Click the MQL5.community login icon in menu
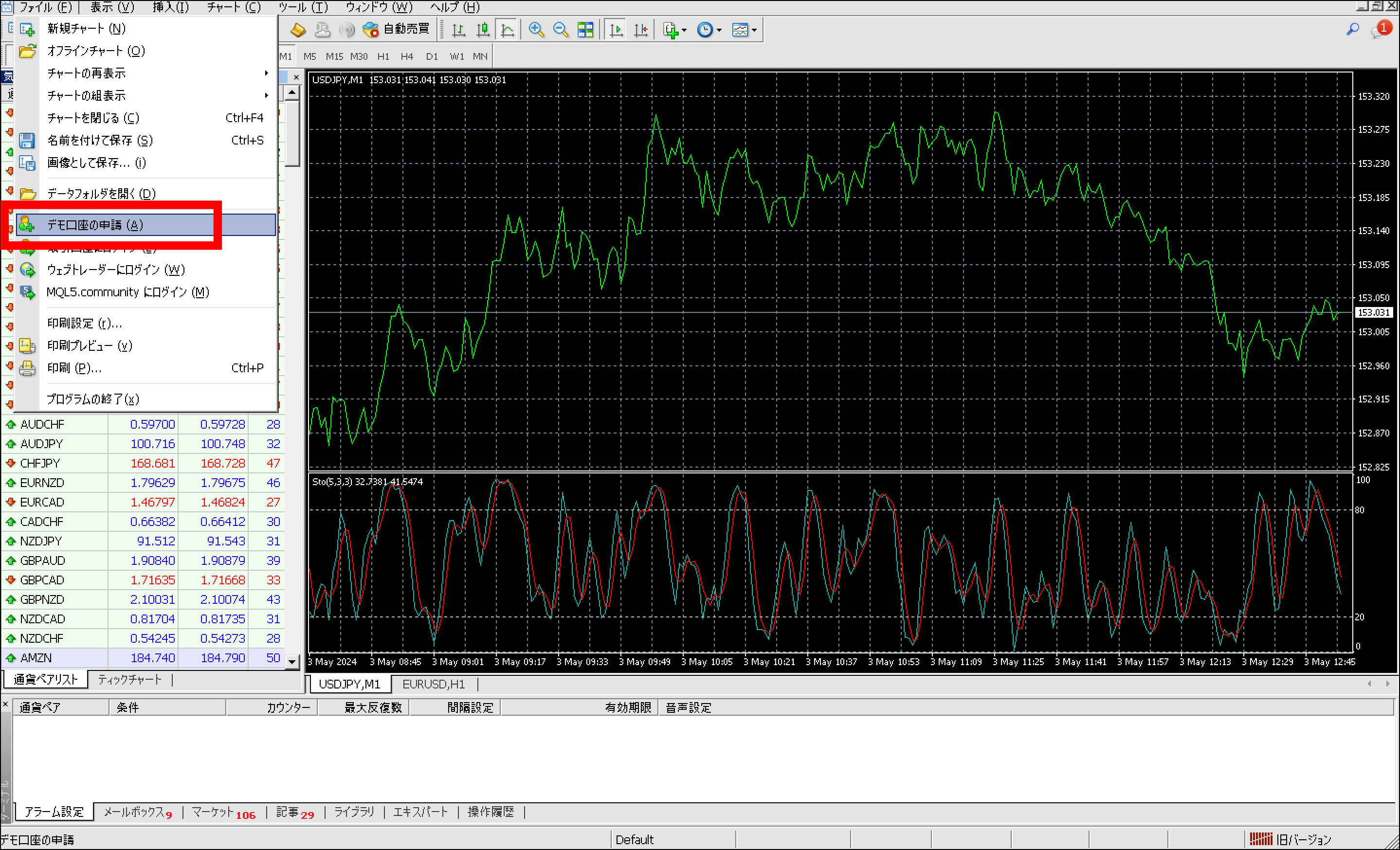The image size is (1400, 850). tap(27, 292)
